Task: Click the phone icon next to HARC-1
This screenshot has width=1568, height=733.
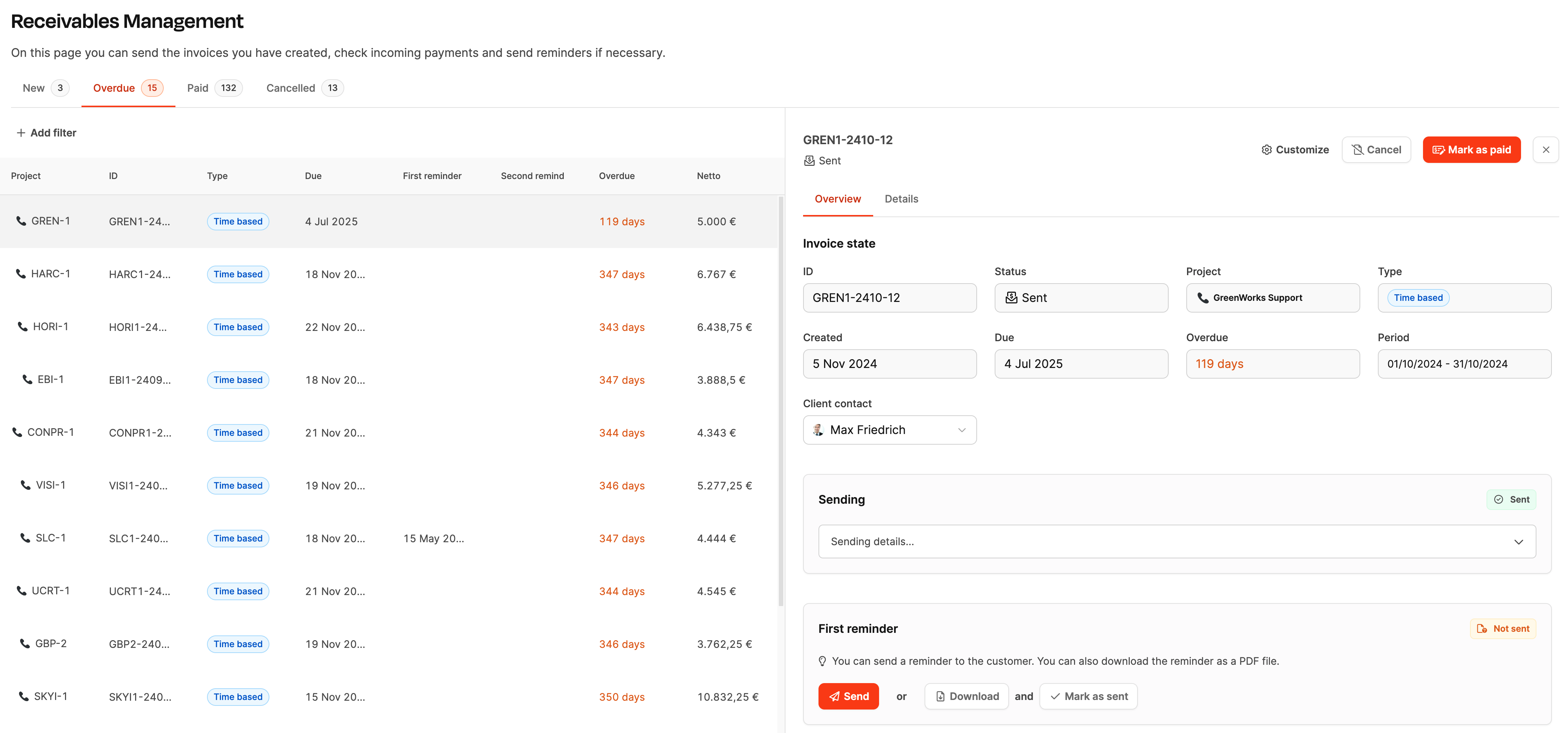Action: tap(21, 274)
